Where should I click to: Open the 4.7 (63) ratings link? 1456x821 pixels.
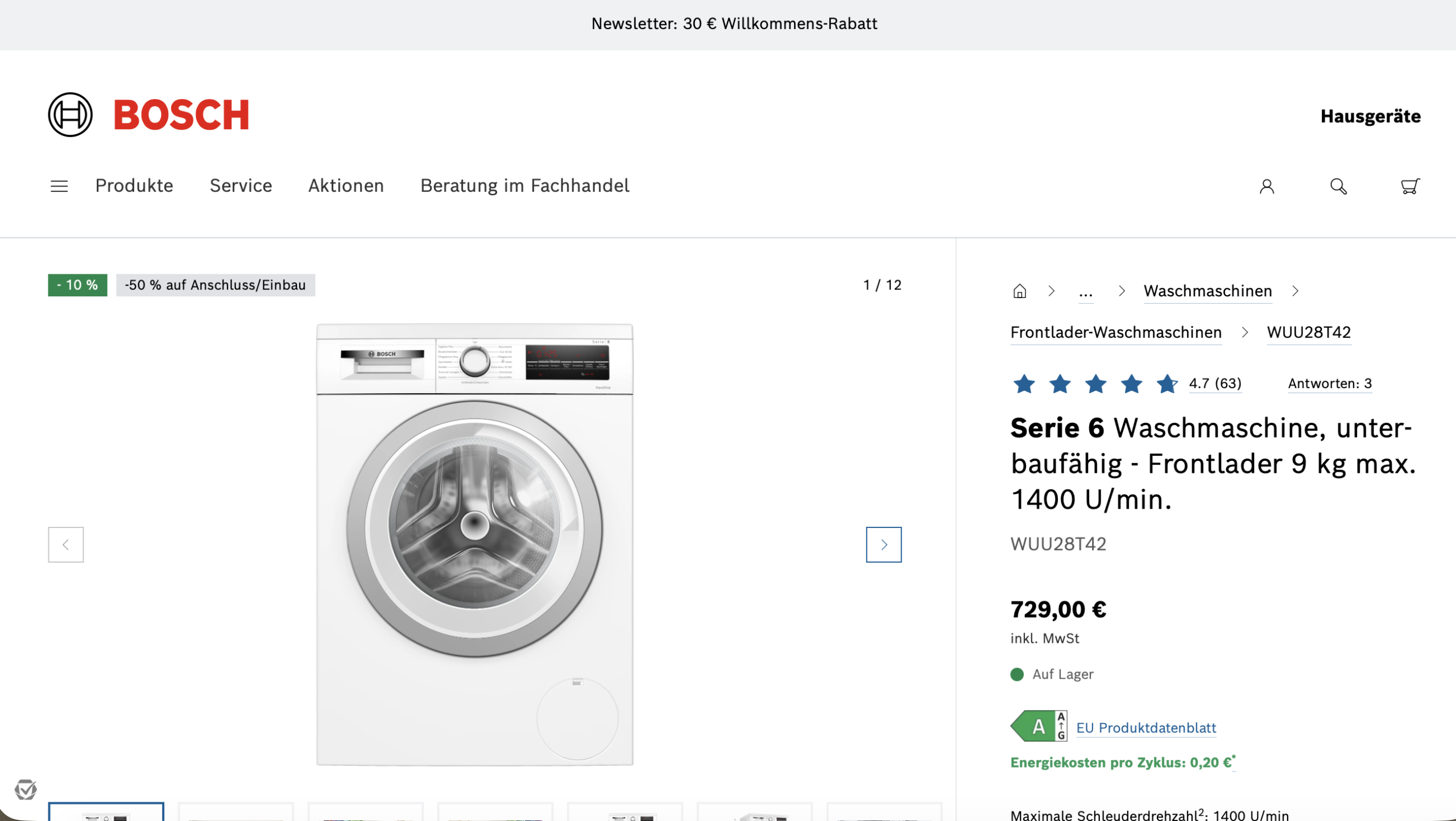(x=1215, y=383)
